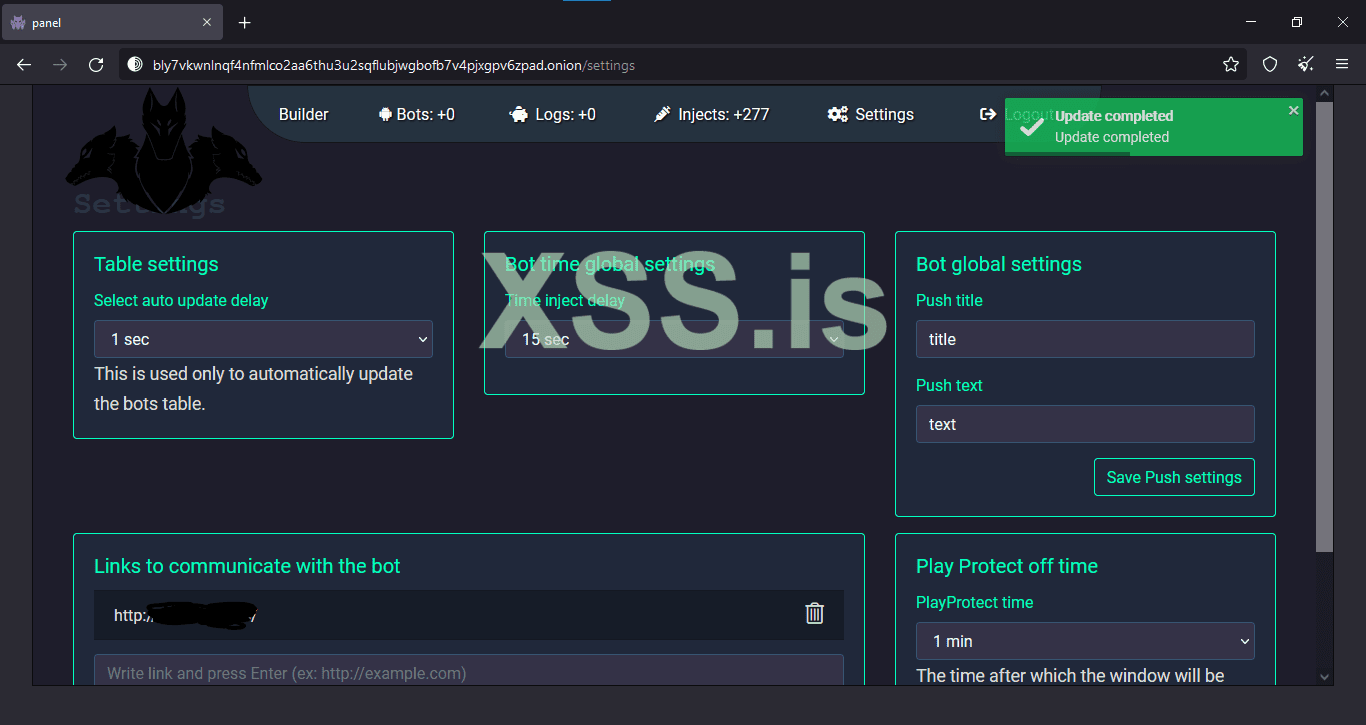Open the shield security level panel
Viewport: 1366px width, 725px height.
click(x=1270, y=65)
